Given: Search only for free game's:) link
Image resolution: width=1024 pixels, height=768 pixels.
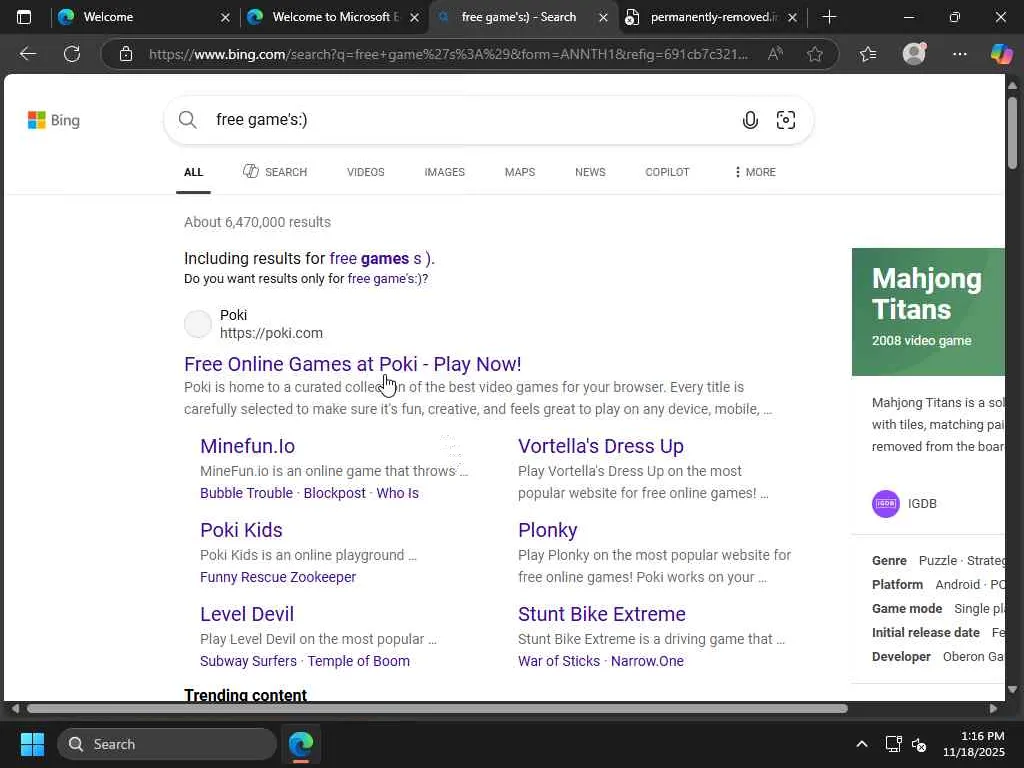Looking at the screenshot, I should point(385,279).
